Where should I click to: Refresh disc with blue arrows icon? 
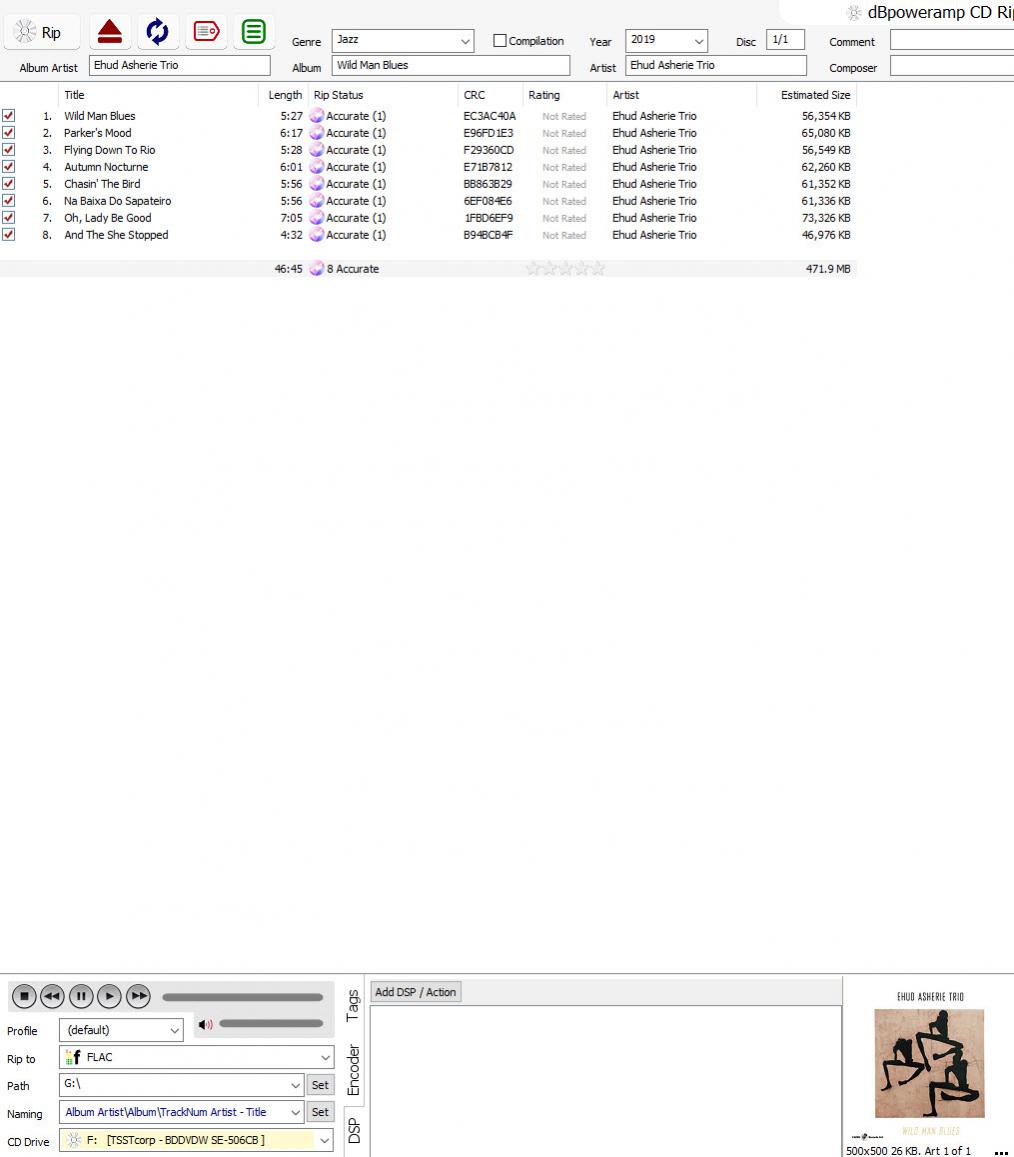(157, 32)
